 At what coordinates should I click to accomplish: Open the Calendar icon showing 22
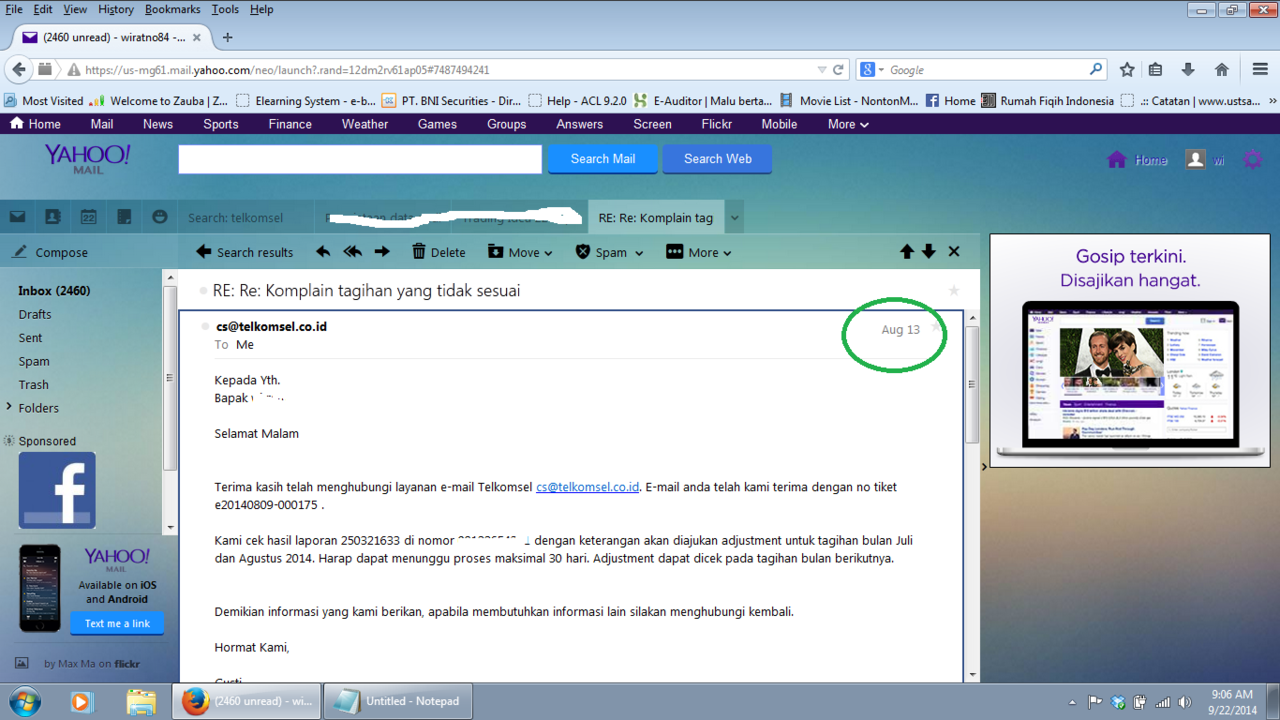coord(89,217)
